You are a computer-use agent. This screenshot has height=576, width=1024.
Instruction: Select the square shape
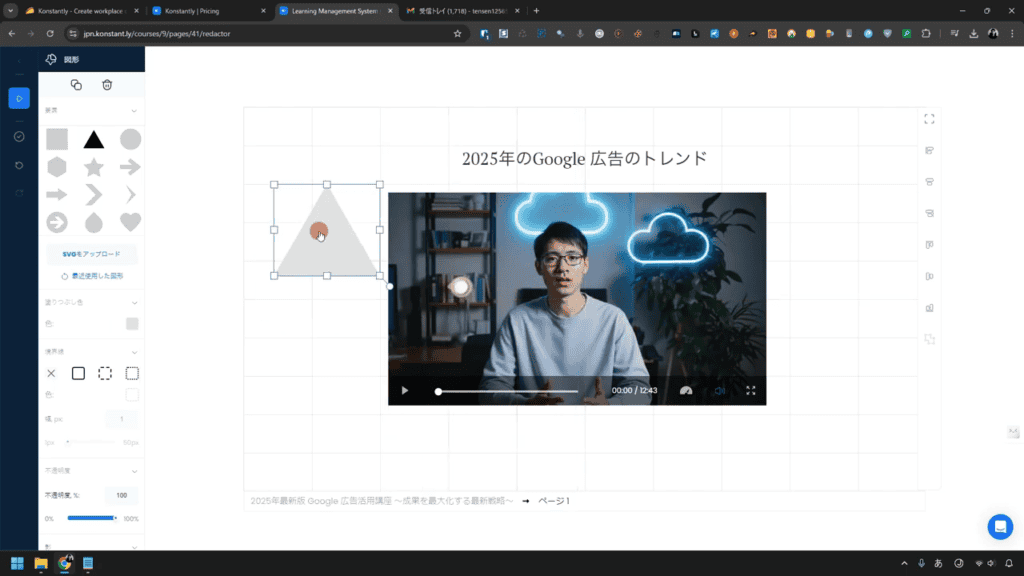[57, 139]
